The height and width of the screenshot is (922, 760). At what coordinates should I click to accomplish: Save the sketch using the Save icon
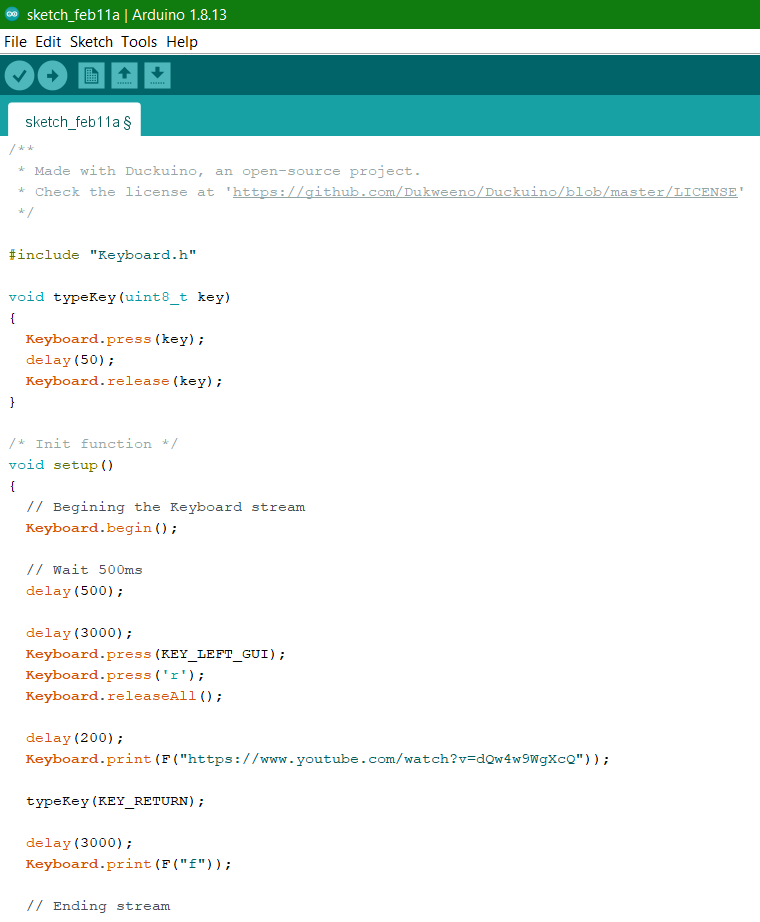tap(157, 75)
